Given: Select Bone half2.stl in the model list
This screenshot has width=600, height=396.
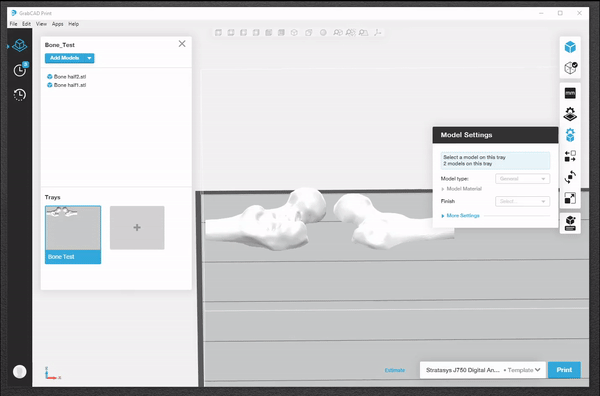Looking at the screenshot, I should click(x=66, y=77).
